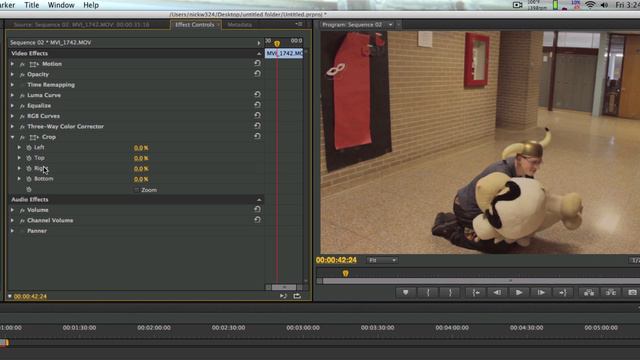The height and width of the screenshot is (360, 640).
Task: Step forward one frame
Action: pyautogui.click(x=541, y=293)
